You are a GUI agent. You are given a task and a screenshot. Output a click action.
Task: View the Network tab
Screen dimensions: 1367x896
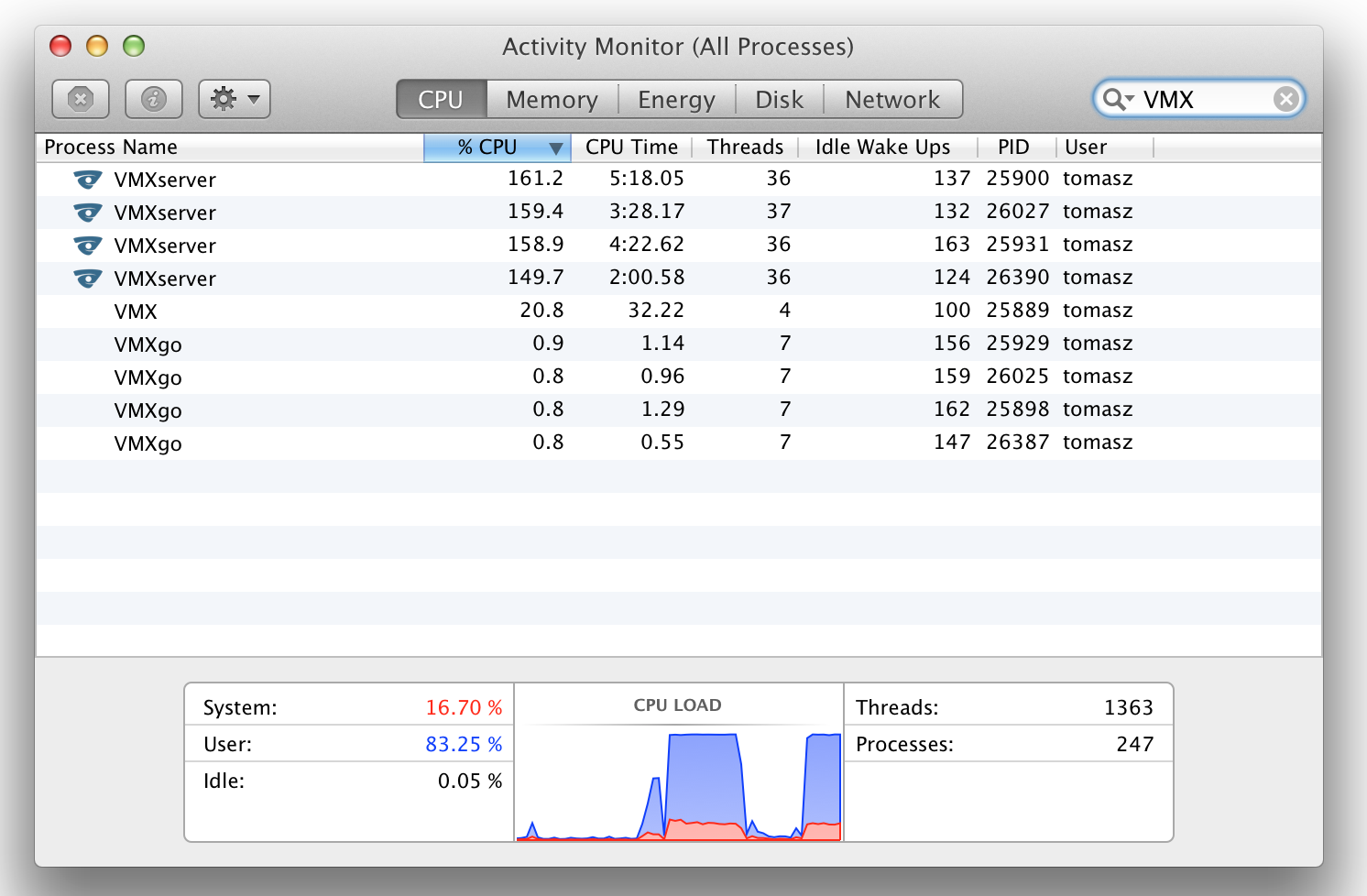pos(892,99)
